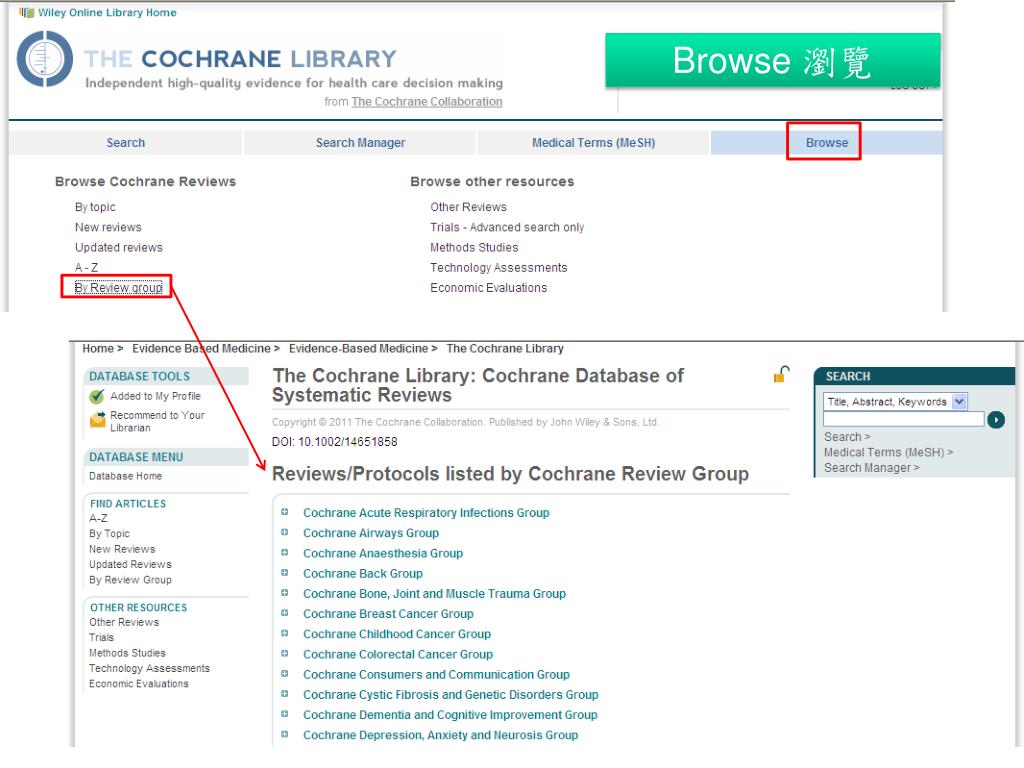
Task: Expand Cochrane Cystic Fibrosis plus icon
Action: tap(285, 694)
